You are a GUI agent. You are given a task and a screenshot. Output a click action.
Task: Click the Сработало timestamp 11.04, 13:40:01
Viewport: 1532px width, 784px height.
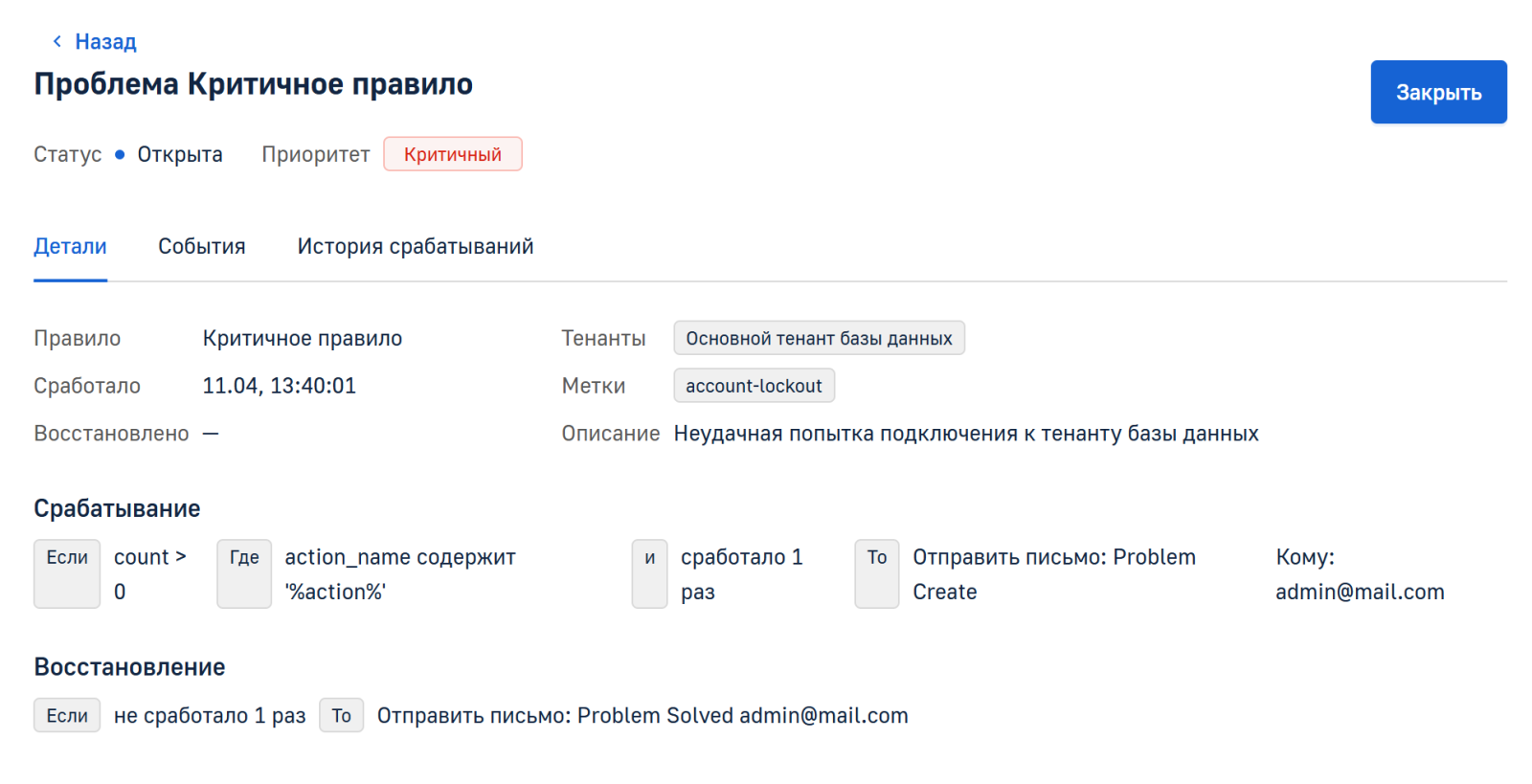coord(279,386)
